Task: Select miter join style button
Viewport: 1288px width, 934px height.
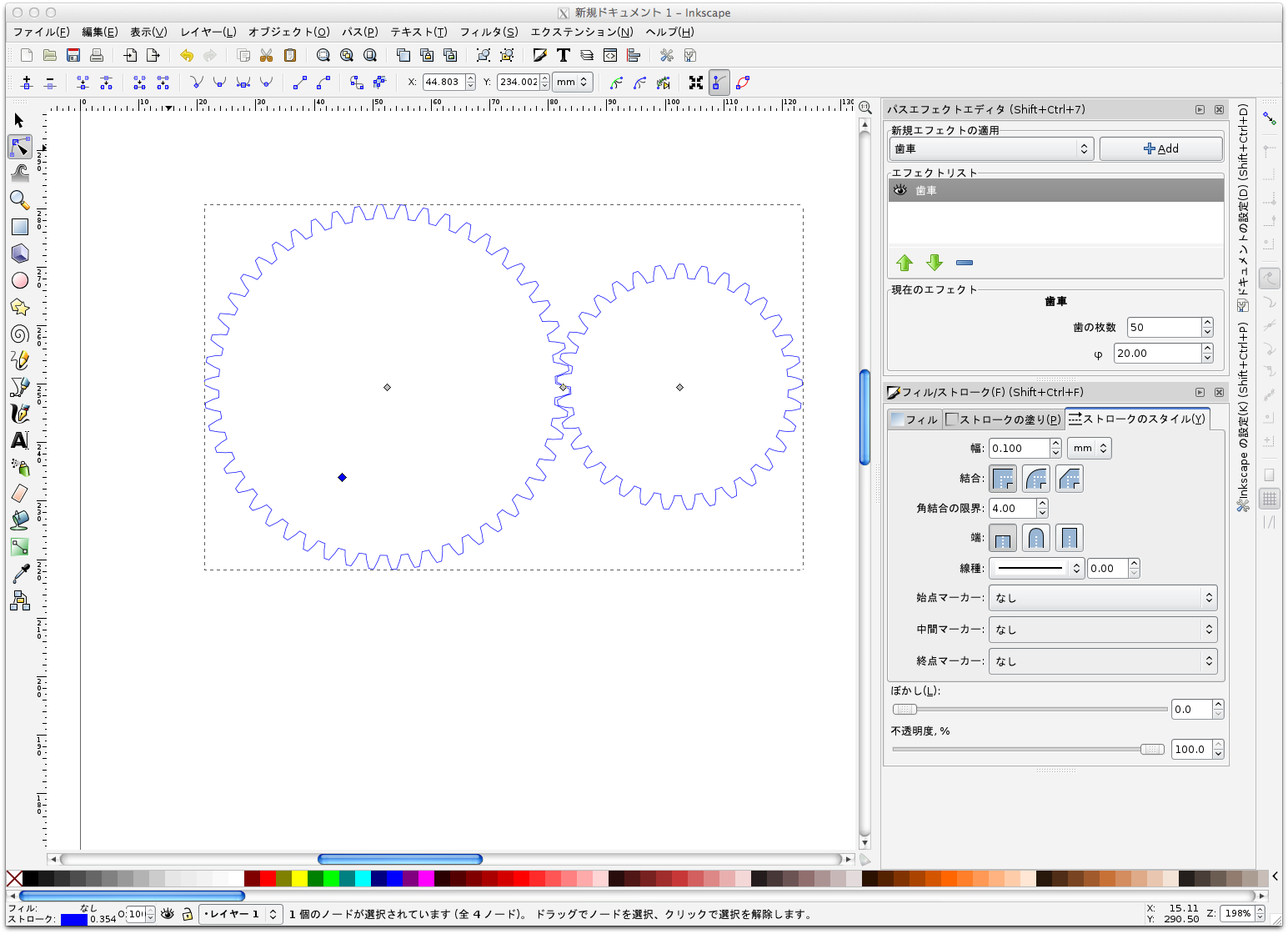Action: click(1003, 479)
